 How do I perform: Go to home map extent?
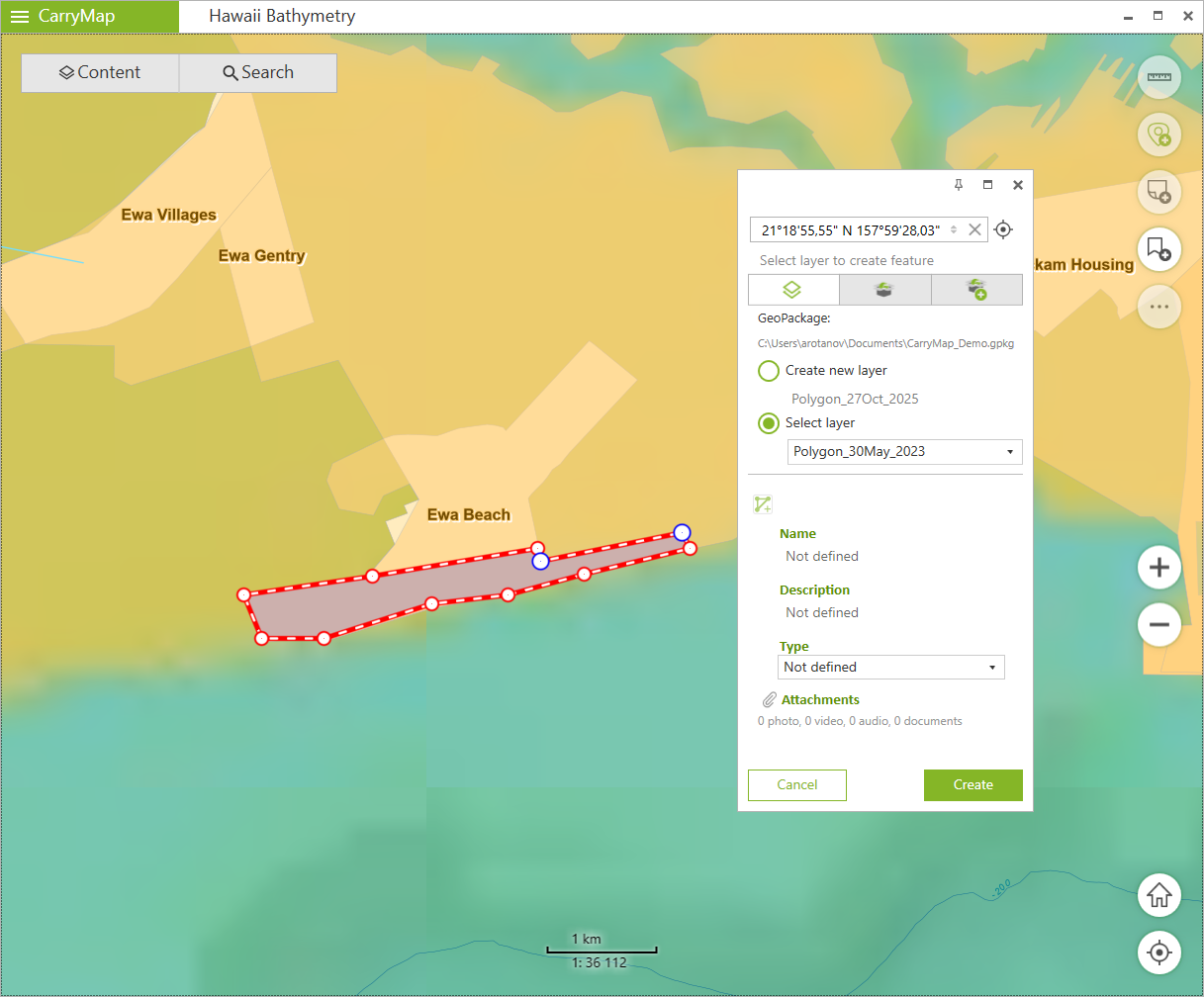1158,896
